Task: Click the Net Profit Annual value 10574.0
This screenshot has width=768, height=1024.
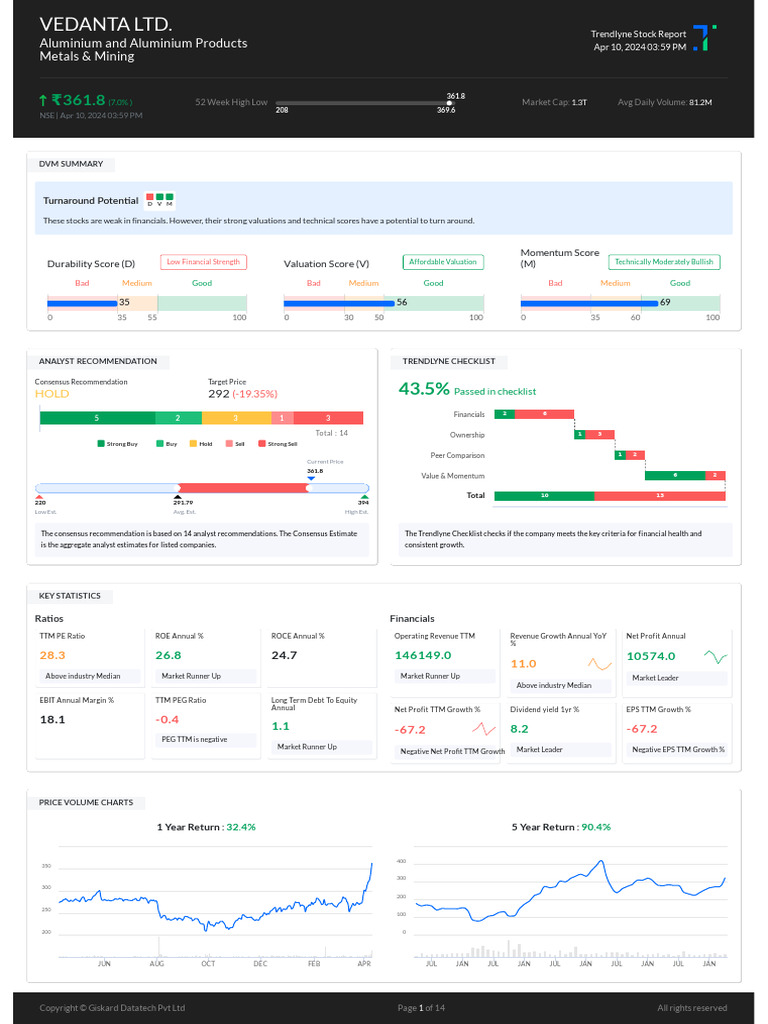Action: pos(651,656)
